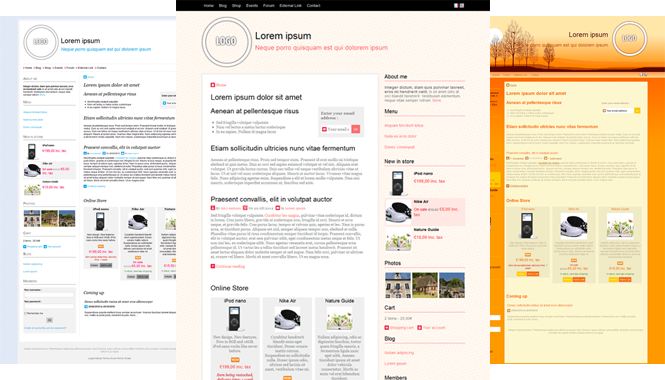Viewport: 665px width, 380px height.
Task: Toggle the Remember me checkbox
Action: click(25, 313)
